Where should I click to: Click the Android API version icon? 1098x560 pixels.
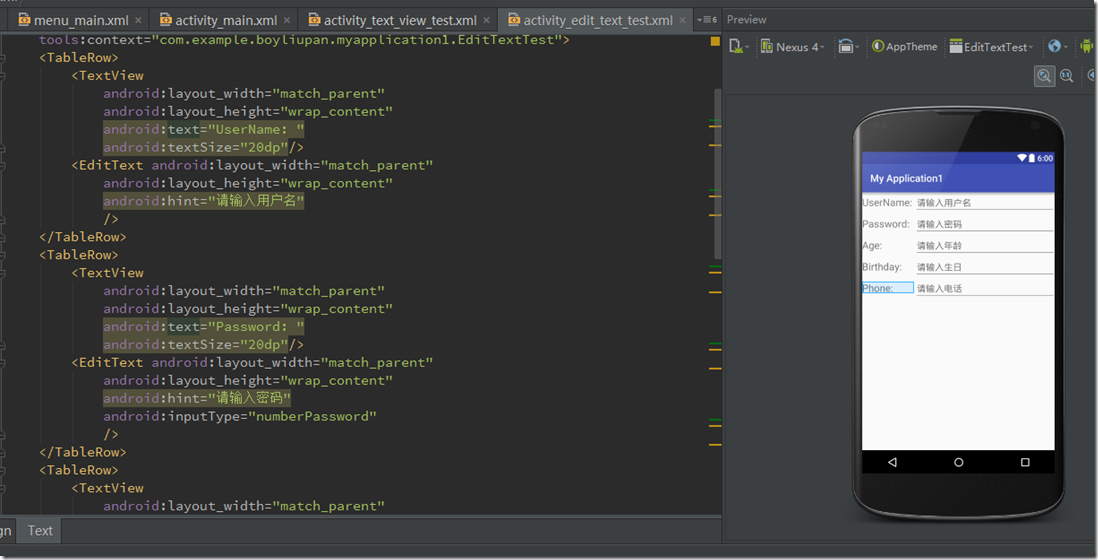pyautogui.click(x=1086, y=46)
